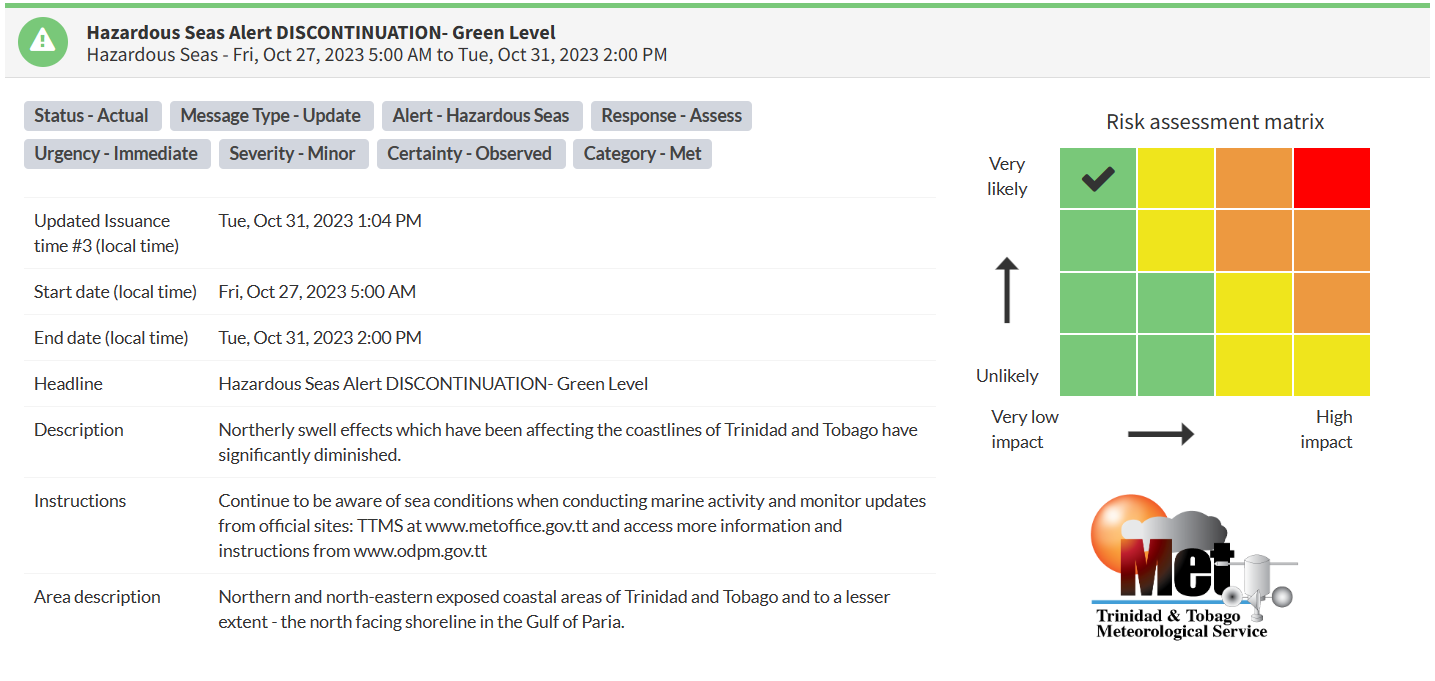
Task: Click the header date range subtitle text
Action: click(x=377, y=55)
